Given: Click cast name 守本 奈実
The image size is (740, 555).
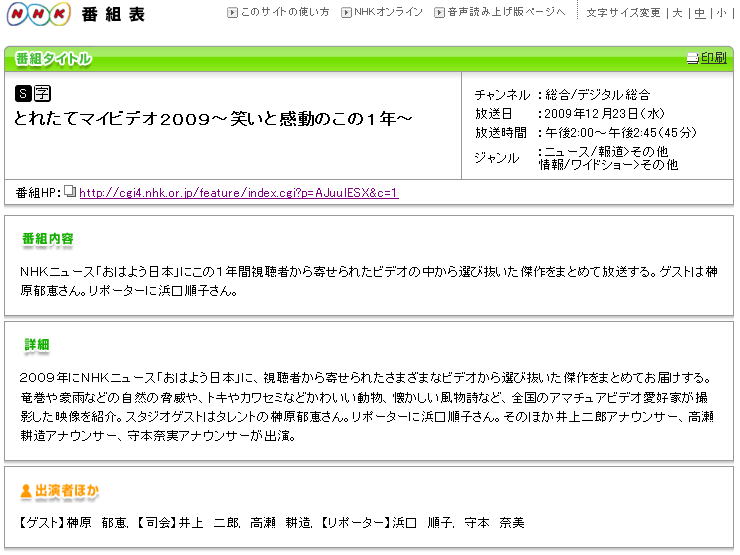Looking at the screenshot, I should (494, 522).
